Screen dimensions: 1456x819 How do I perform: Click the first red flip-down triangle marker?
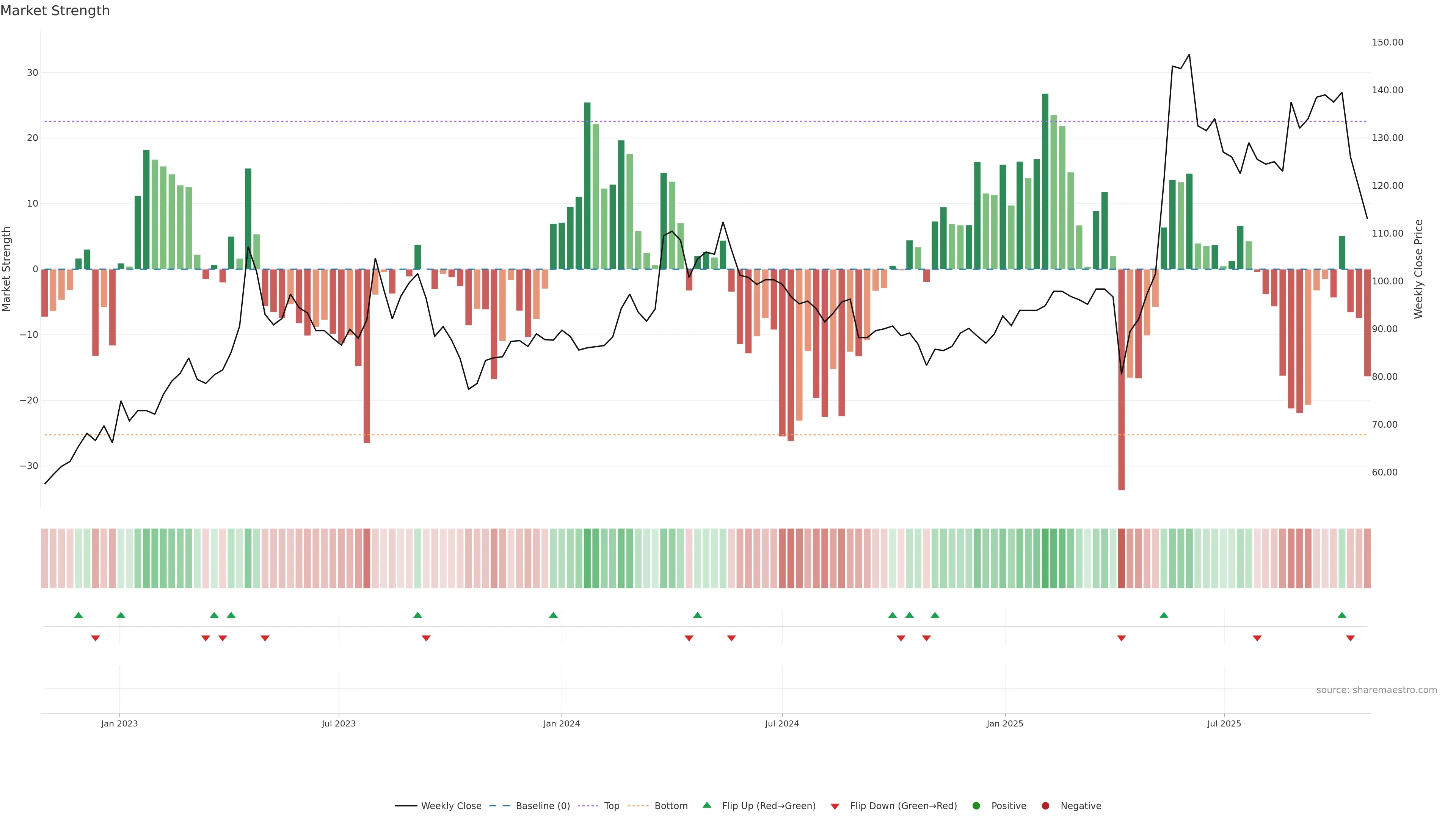[96, 638]
